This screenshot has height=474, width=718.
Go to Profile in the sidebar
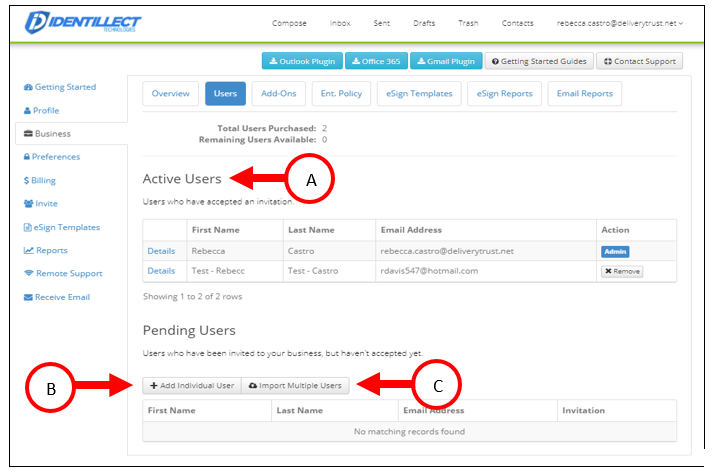pos(46,110)
